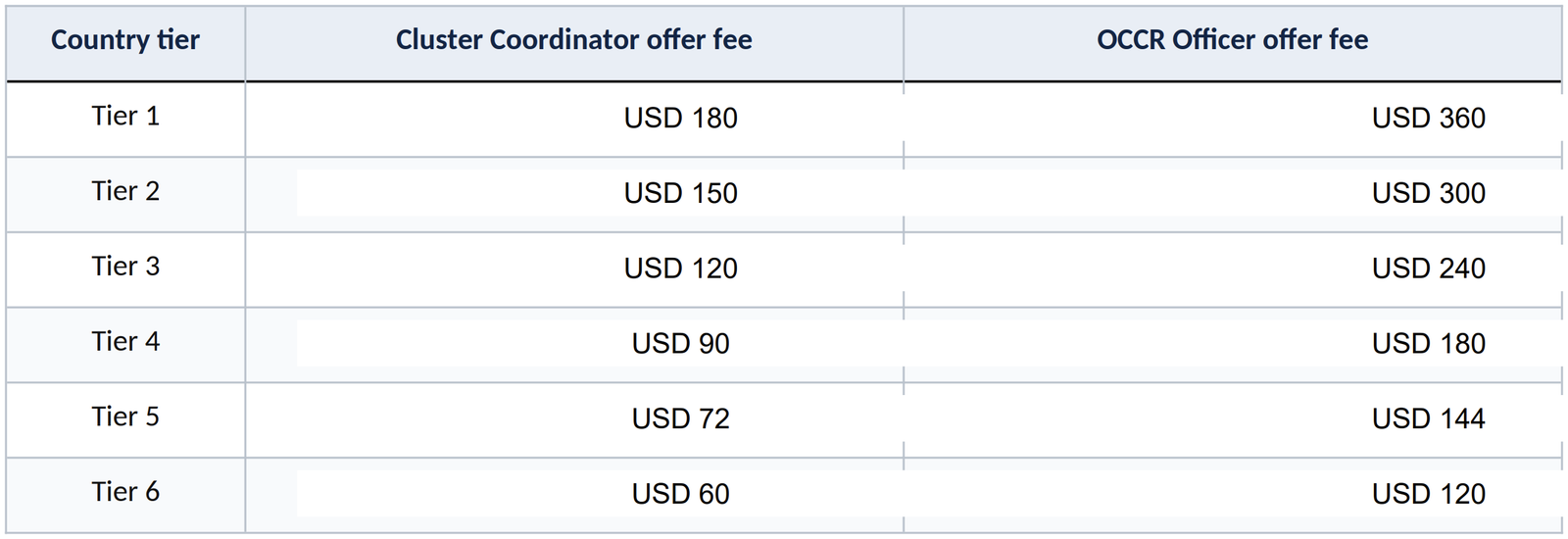Screen dimensions: 1568x539
Task: Select the Tier 5 row label
Action: click(x=125, y=416)
